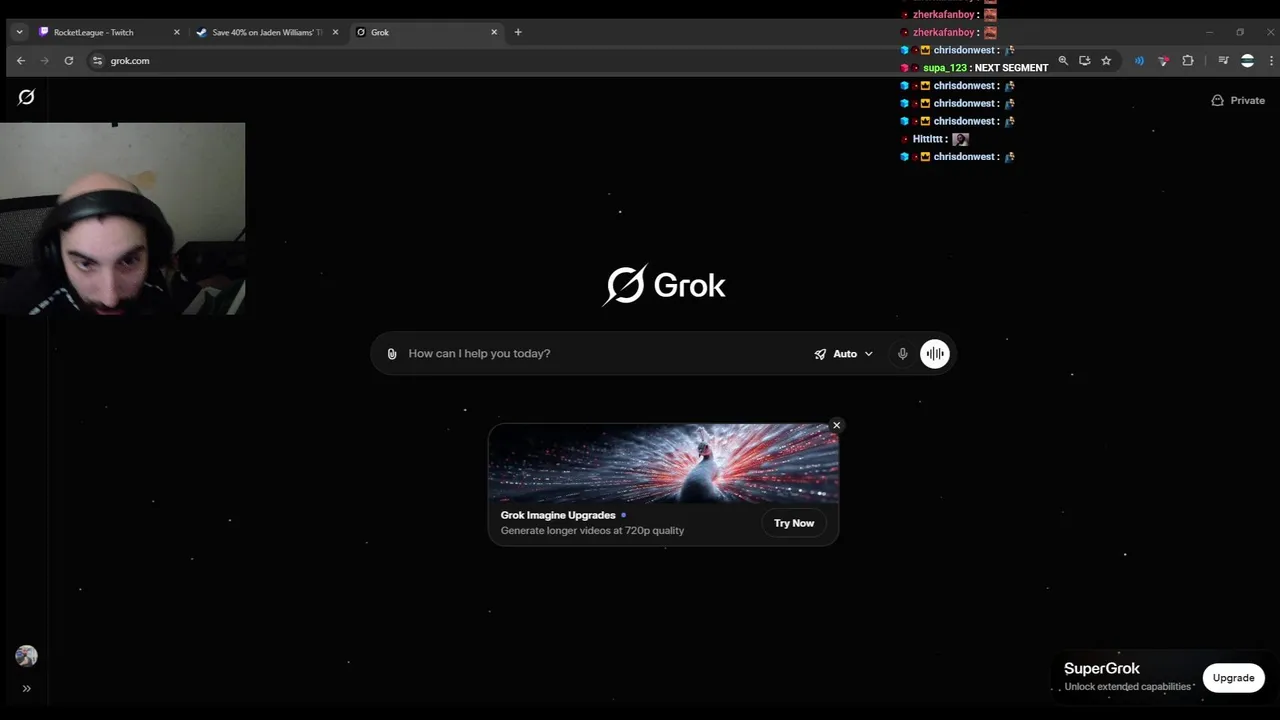Close the Grok tab

point(494,32)
